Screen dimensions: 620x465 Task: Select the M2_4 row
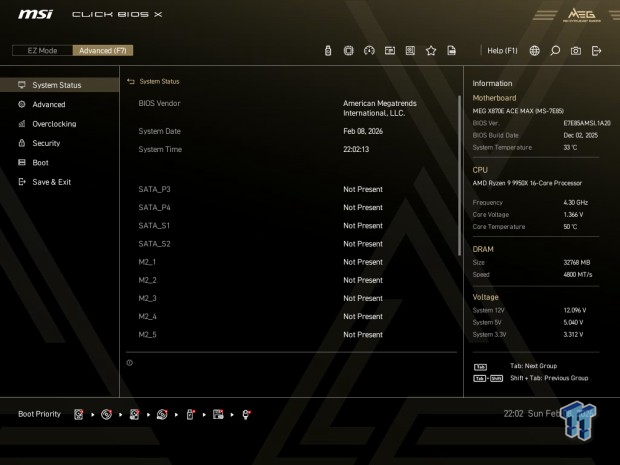[x=292, y=317]
